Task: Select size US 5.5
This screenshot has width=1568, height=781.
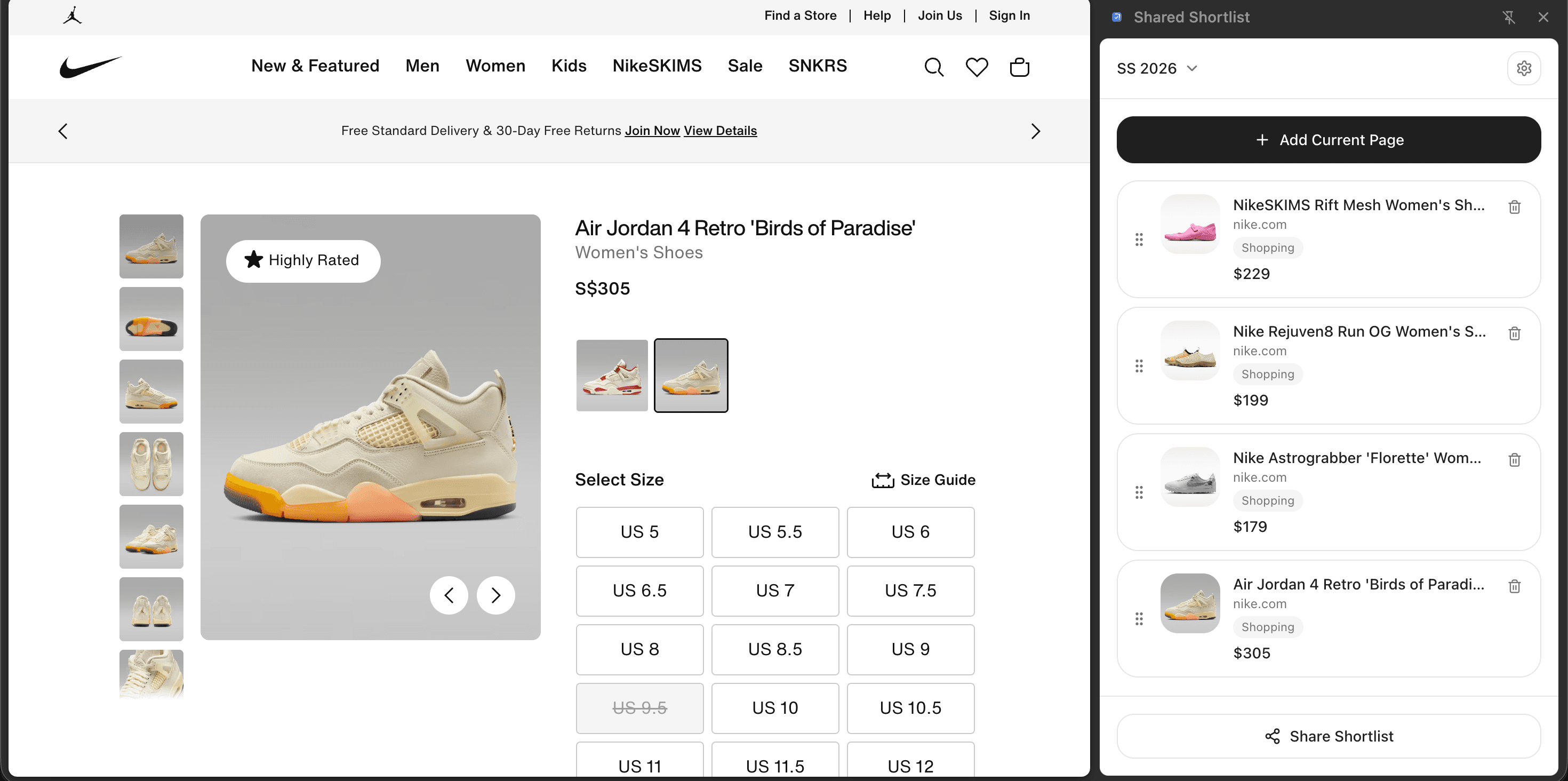Action: click(775, 532)
